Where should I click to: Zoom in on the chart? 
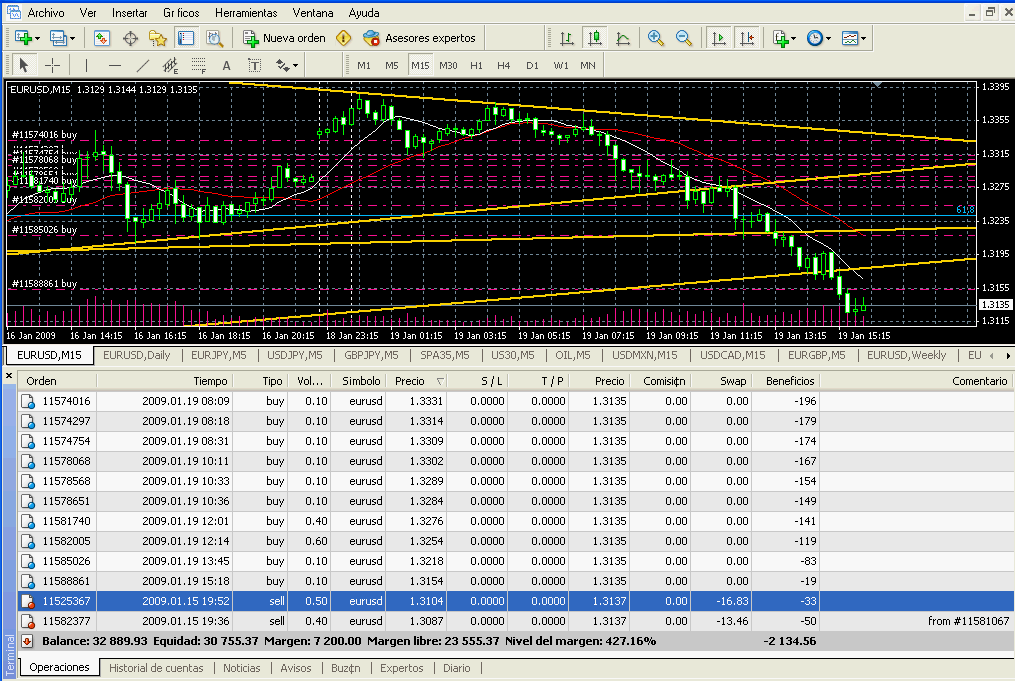point(656,38)
